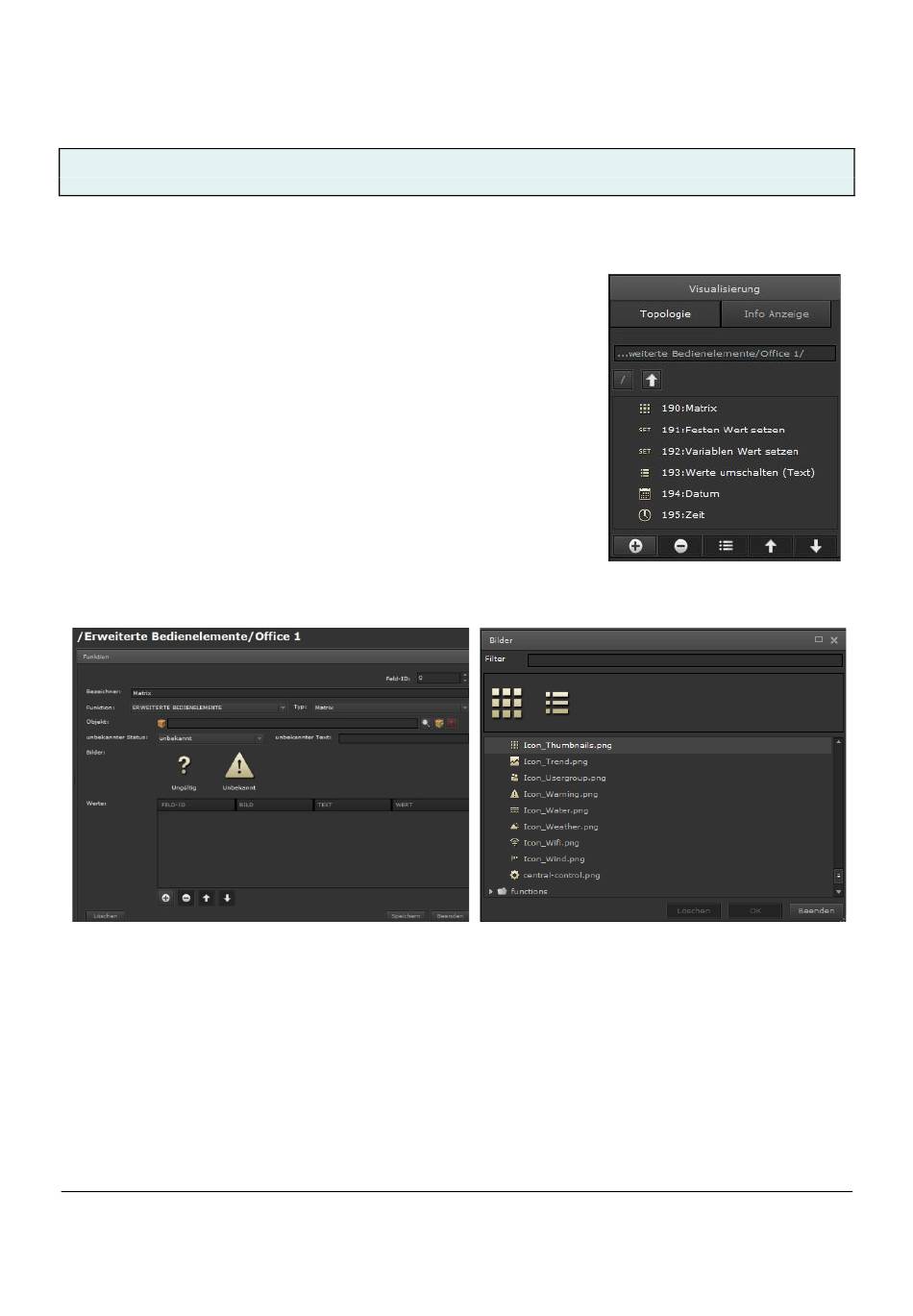
Task: Click the Unbekannt warning triangle image
Action: point(239,765)
